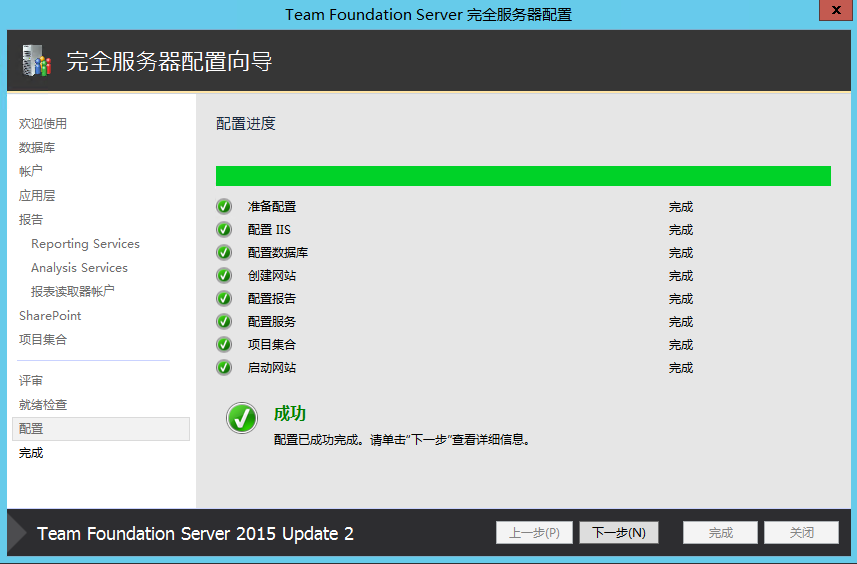Select 帐户 in the sidebar
The image size is (857, 564).
[31, 171]
